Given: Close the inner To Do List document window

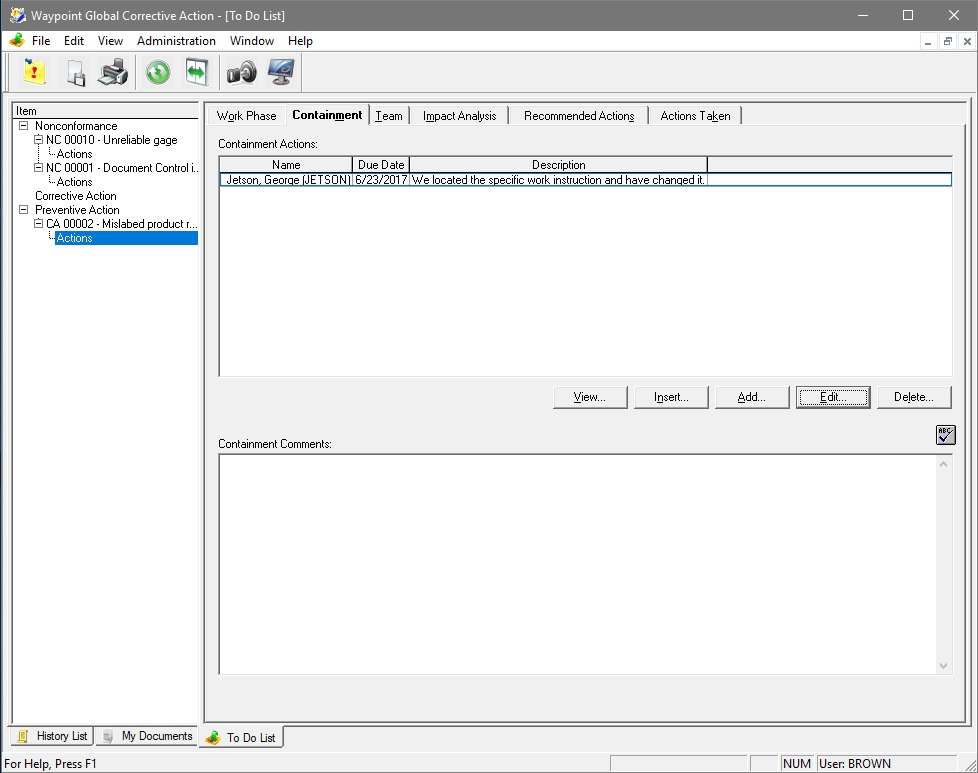Looking at the screenshot, I should [x=967, y=41].
